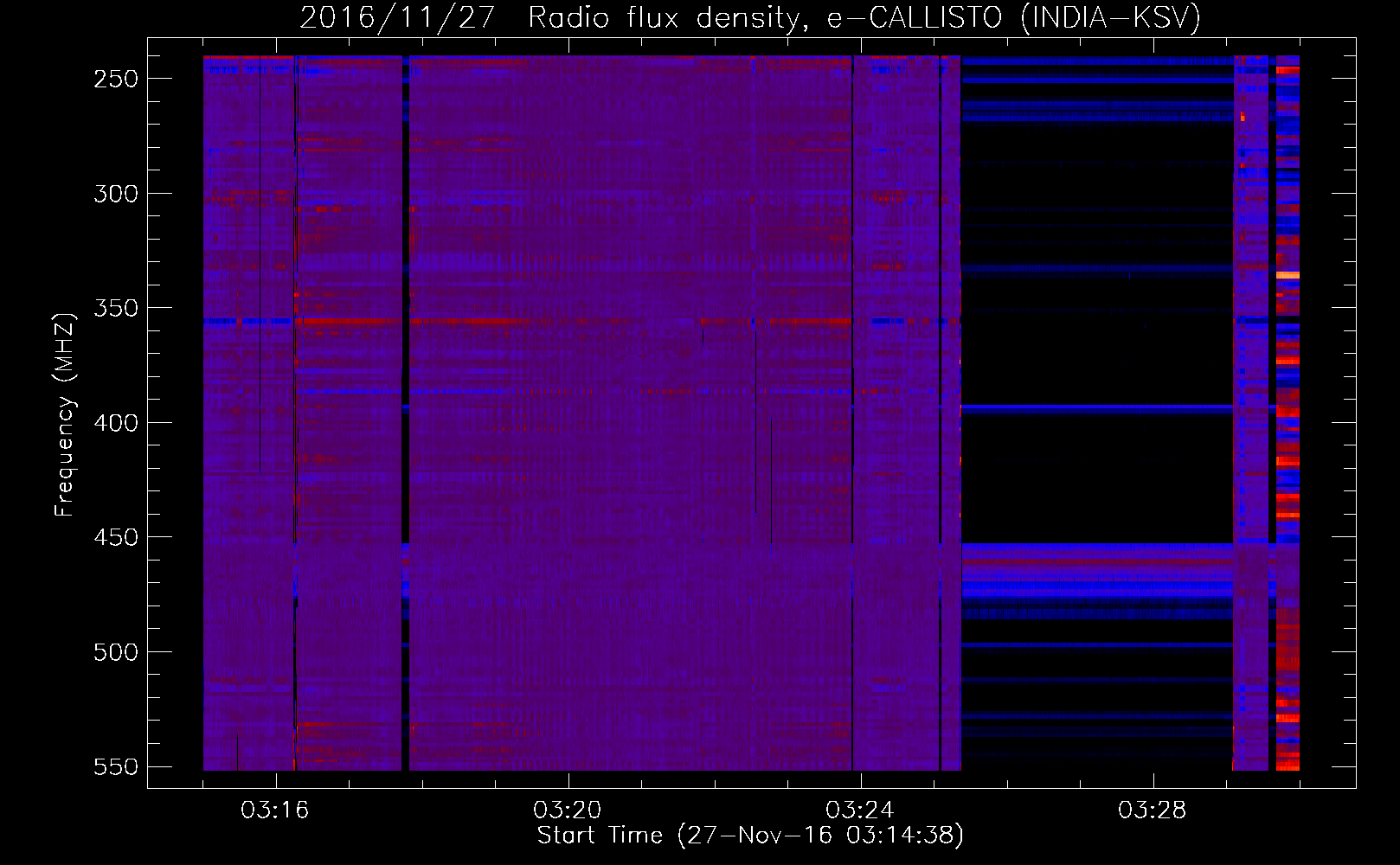Click the 03:24 time tick label
The image size is (1400, 865).
860,811
